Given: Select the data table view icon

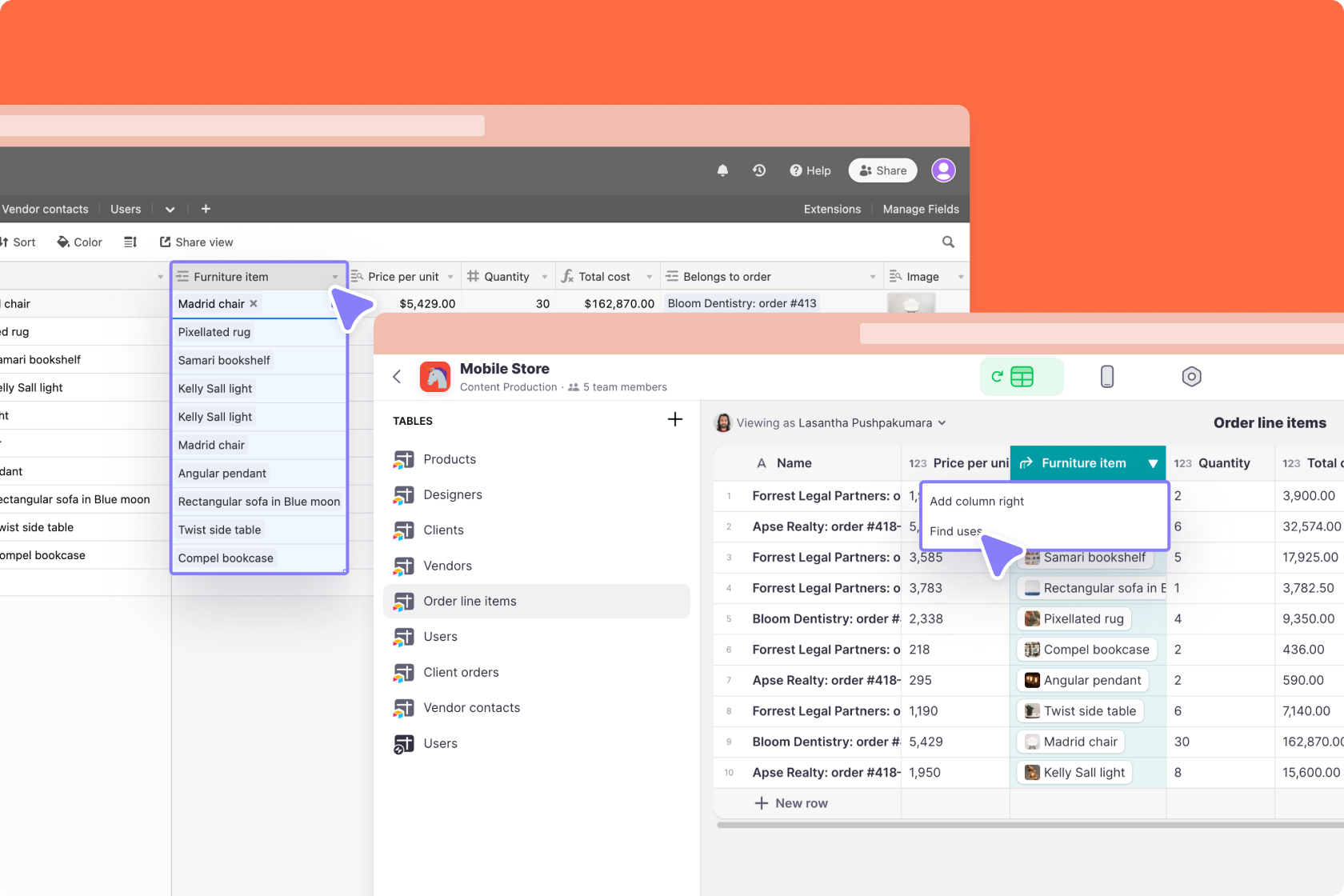Looking at the screenshot, I should coord(1022,377).
